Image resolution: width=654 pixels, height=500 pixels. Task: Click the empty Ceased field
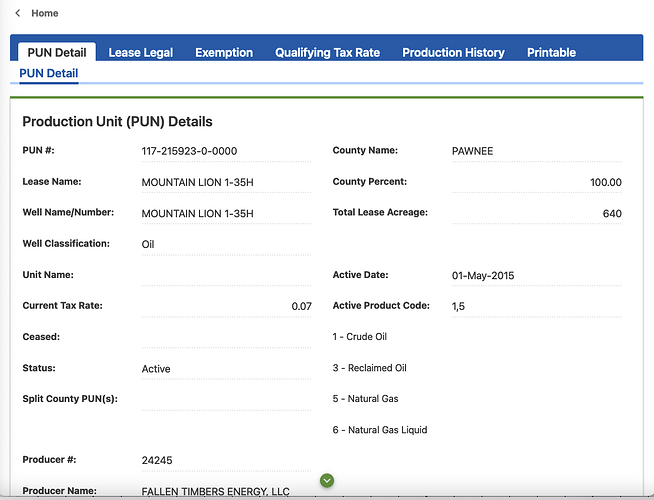point(226,337)
